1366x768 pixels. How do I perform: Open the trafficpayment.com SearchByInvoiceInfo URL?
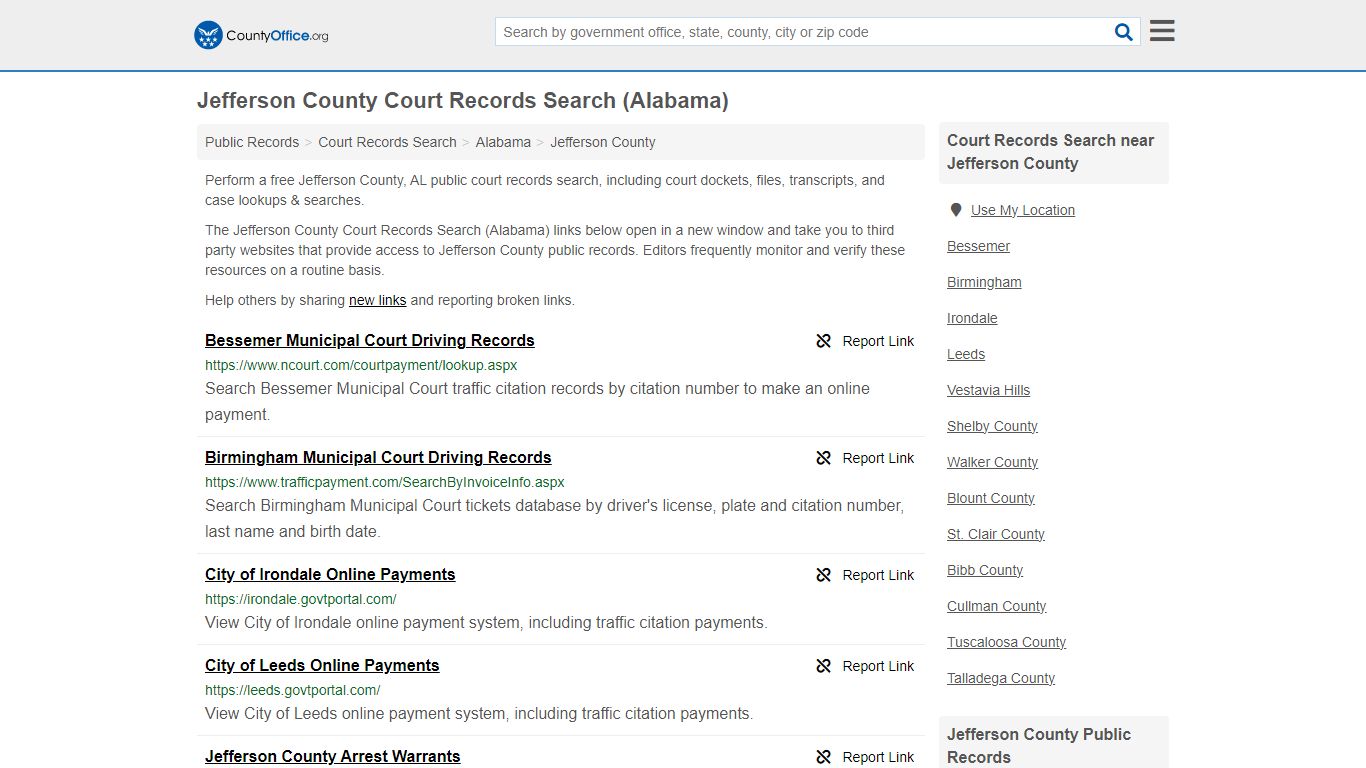[x=385, y=482]
